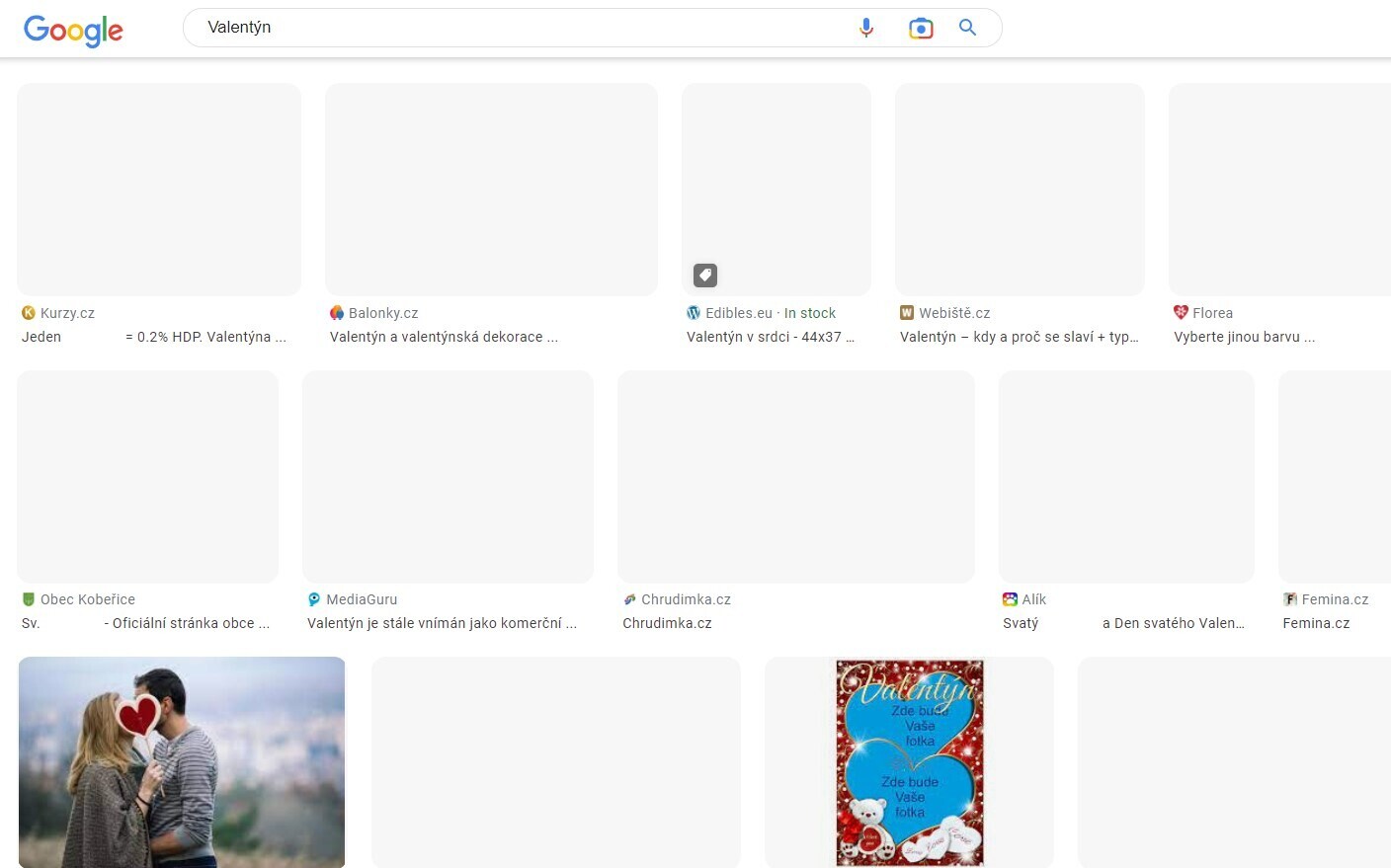The image size is (1391, 868).
Task: Open the 'Valentýn a valentýnská dekorace' link
Action: 444,337
